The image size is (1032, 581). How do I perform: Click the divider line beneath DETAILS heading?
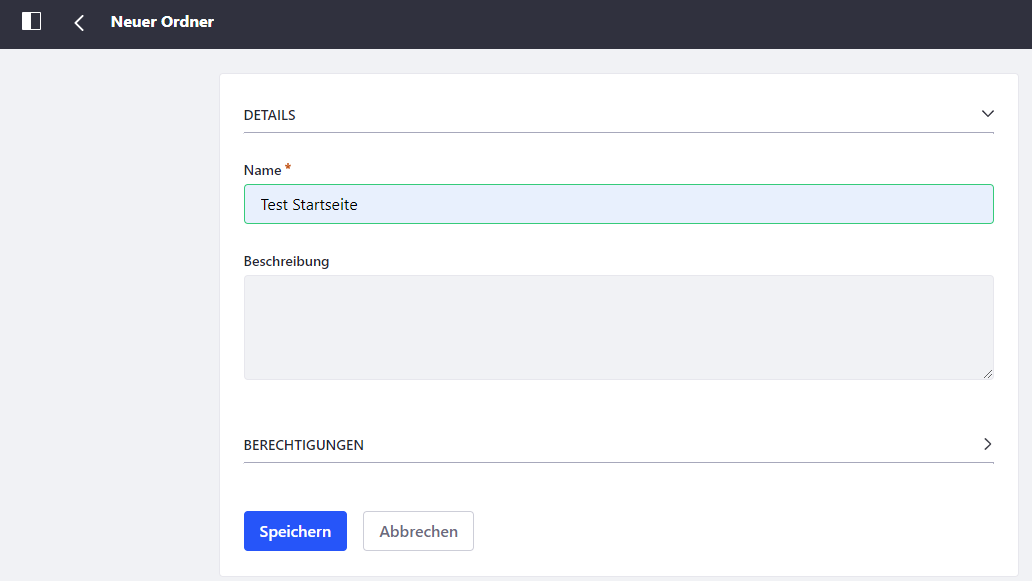(618, 132)
